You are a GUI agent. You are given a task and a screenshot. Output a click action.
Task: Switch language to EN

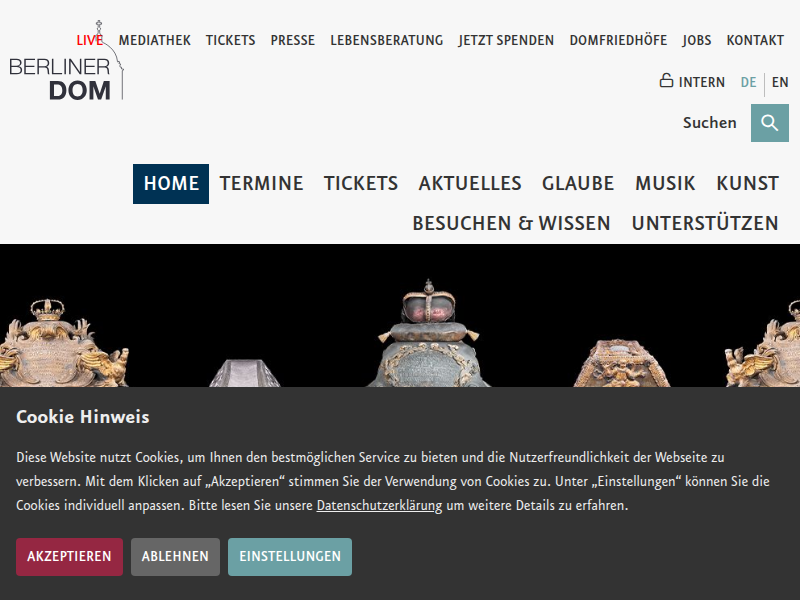click(x=780, y=82)
